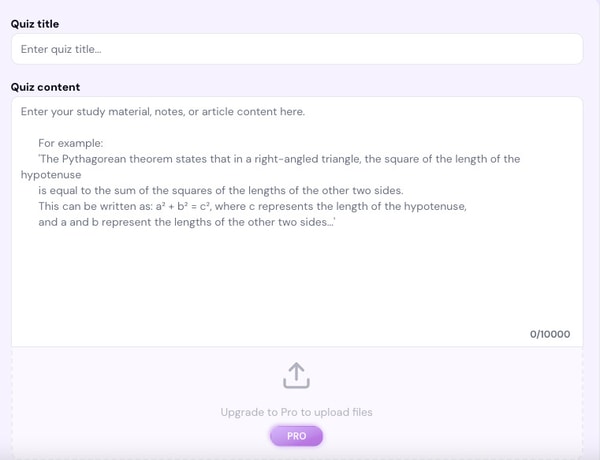Click the upload files icon

coord(297,375)
